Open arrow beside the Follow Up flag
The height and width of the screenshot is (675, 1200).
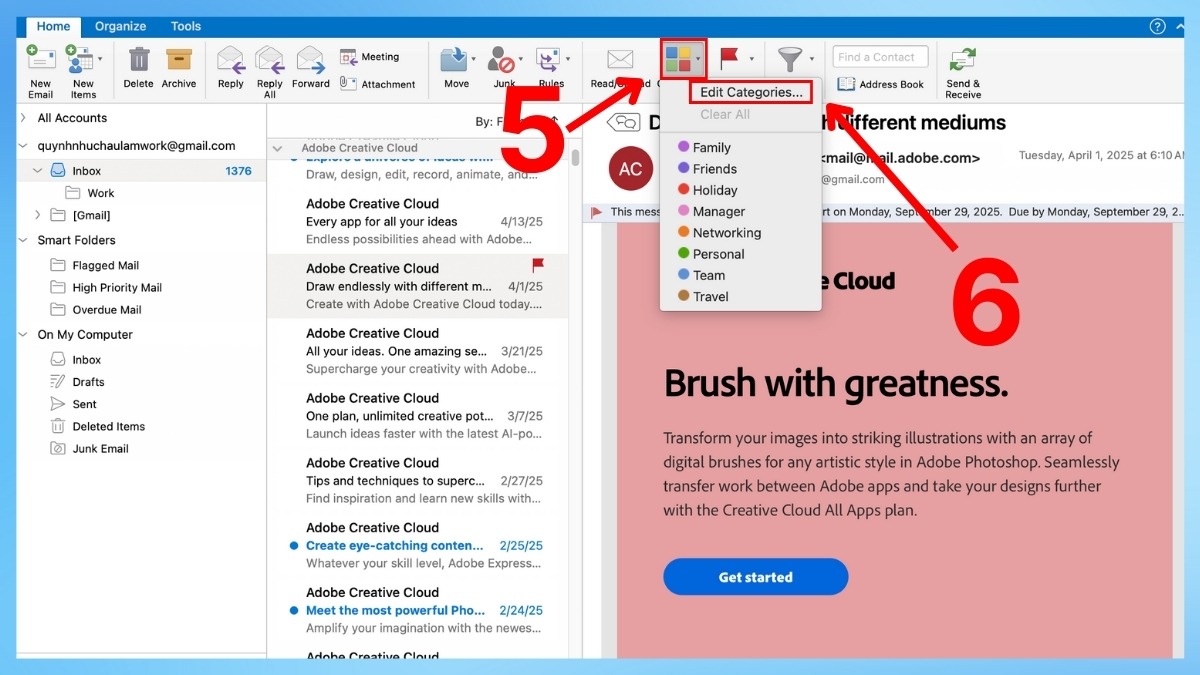coord(751,60)
